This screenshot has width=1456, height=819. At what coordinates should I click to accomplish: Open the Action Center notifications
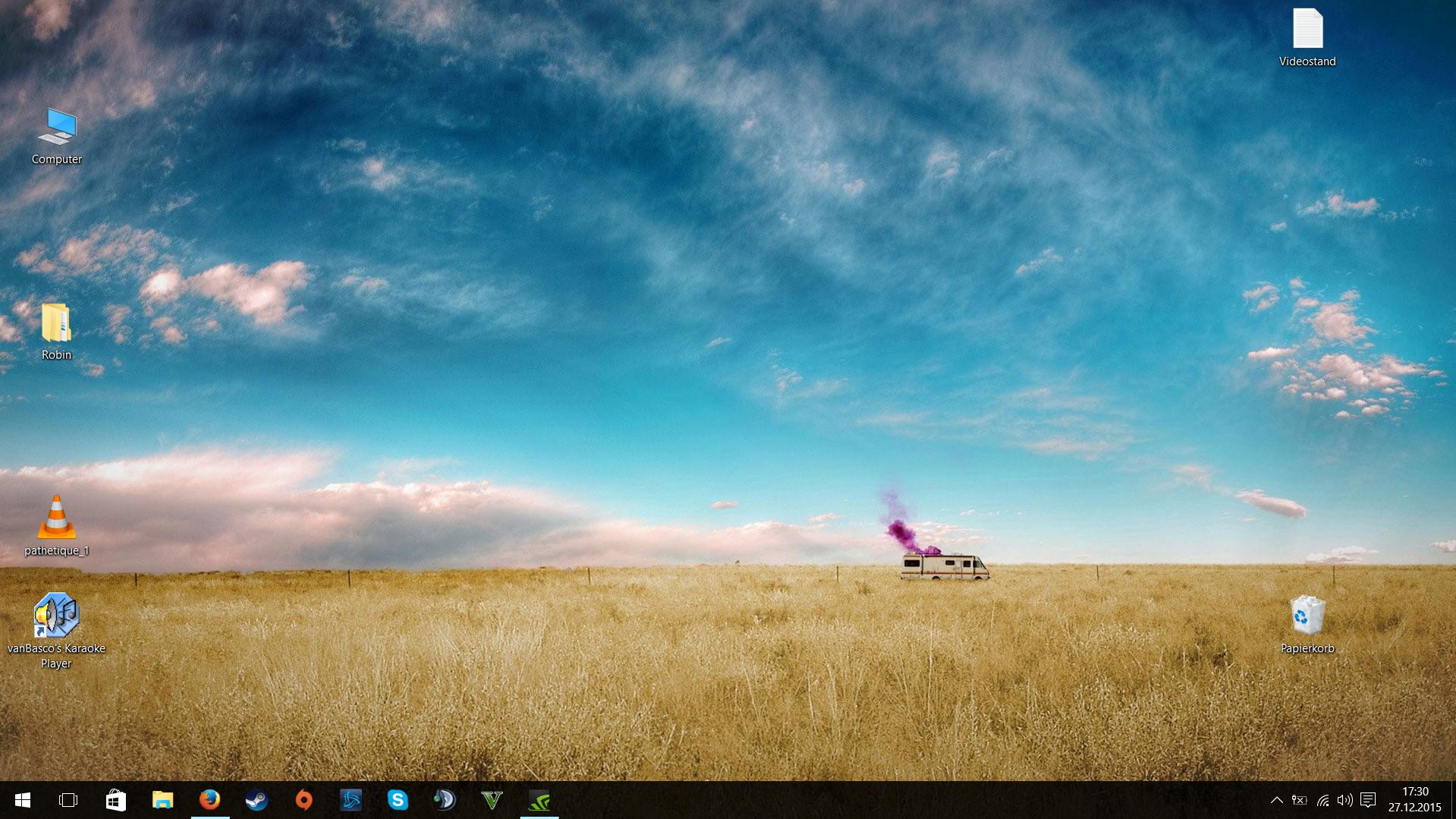(x=1368, y=800)
